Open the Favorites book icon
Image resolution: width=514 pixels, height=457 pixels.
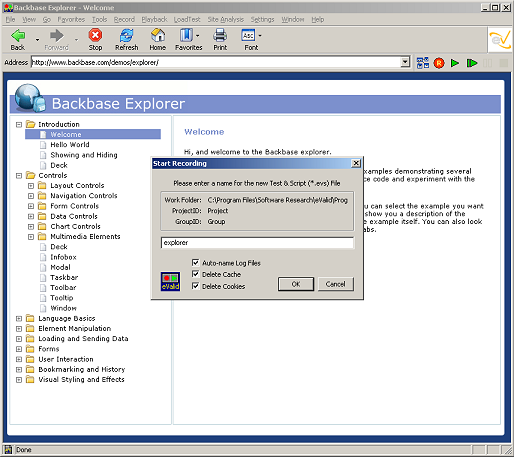(186, 35)
